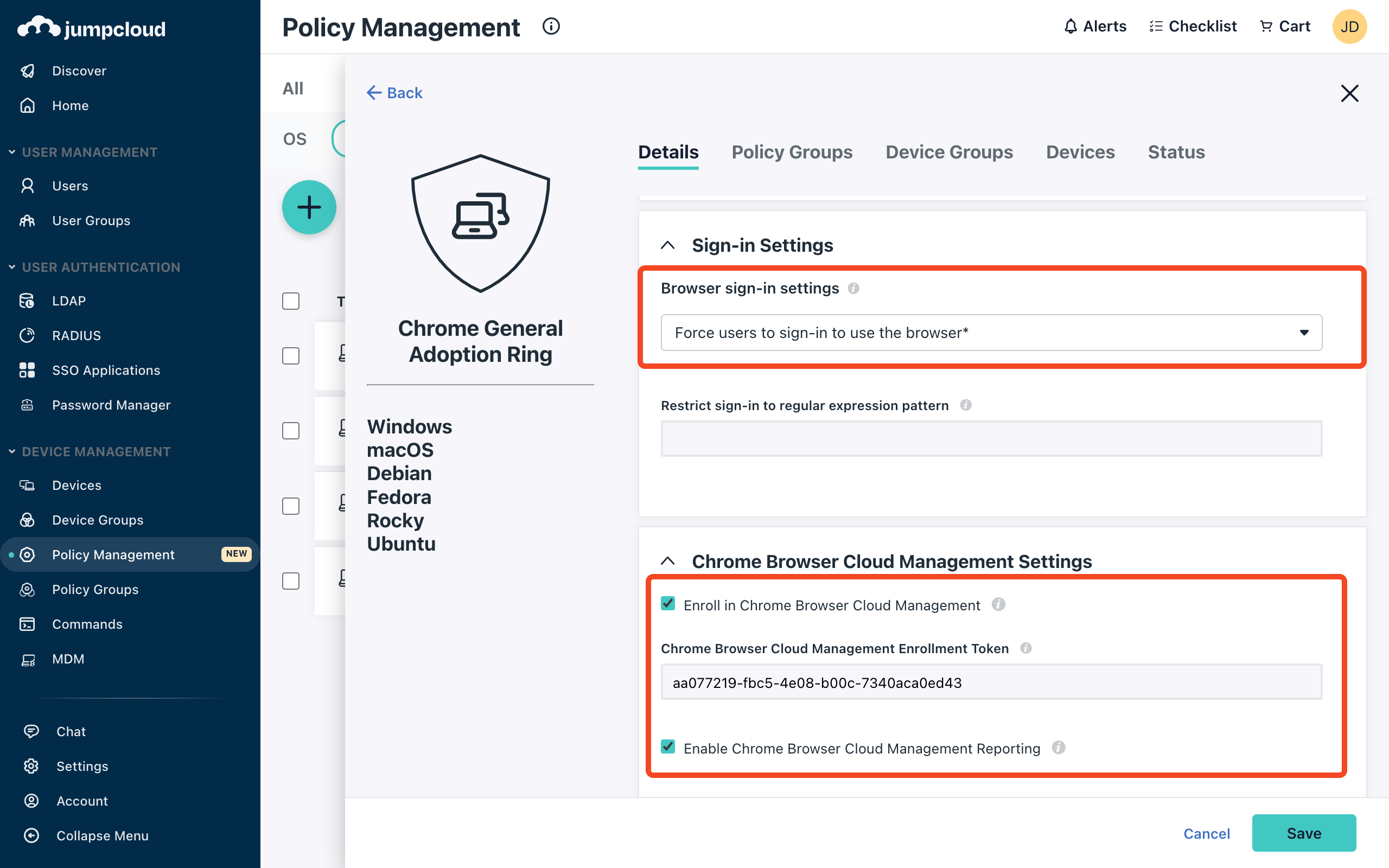Save the policy changes
This screenshot has height=868, width=1389.
coord(1303,833)
